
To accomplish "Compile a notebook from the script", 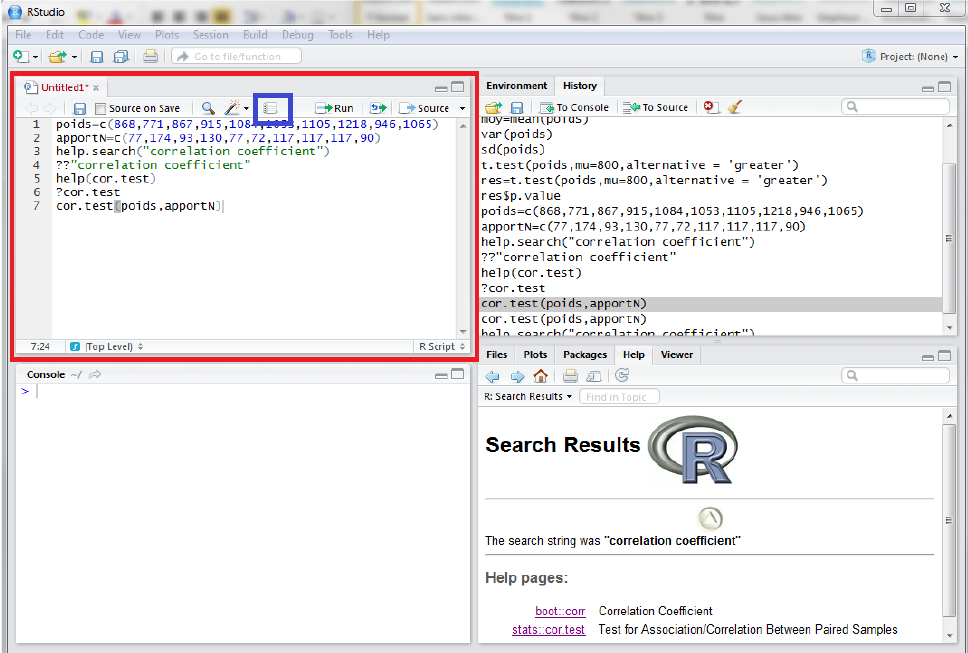I will click(x=270, y=108).
